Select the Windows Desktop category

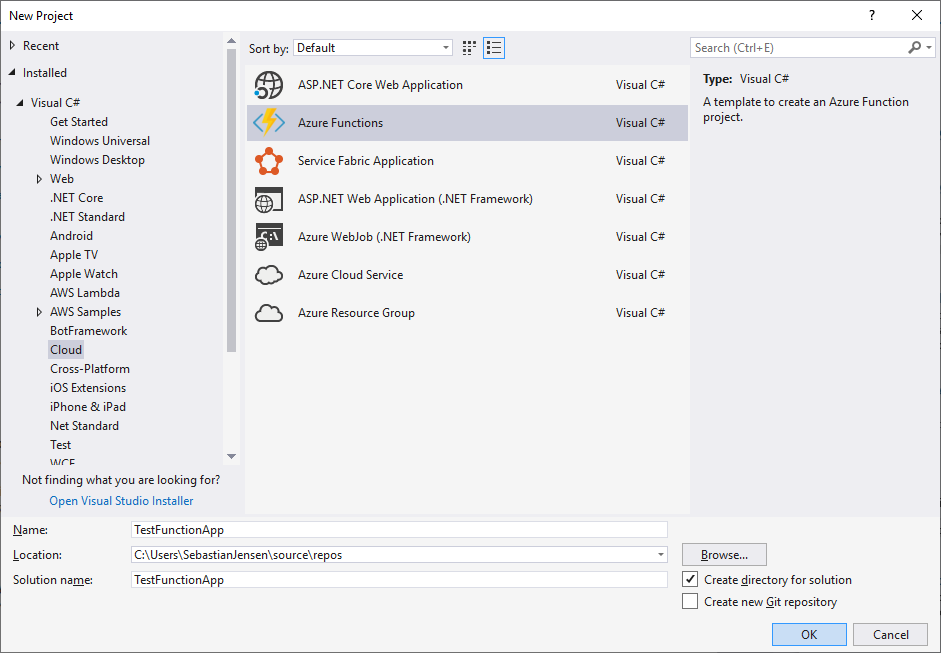pos(97,160)
